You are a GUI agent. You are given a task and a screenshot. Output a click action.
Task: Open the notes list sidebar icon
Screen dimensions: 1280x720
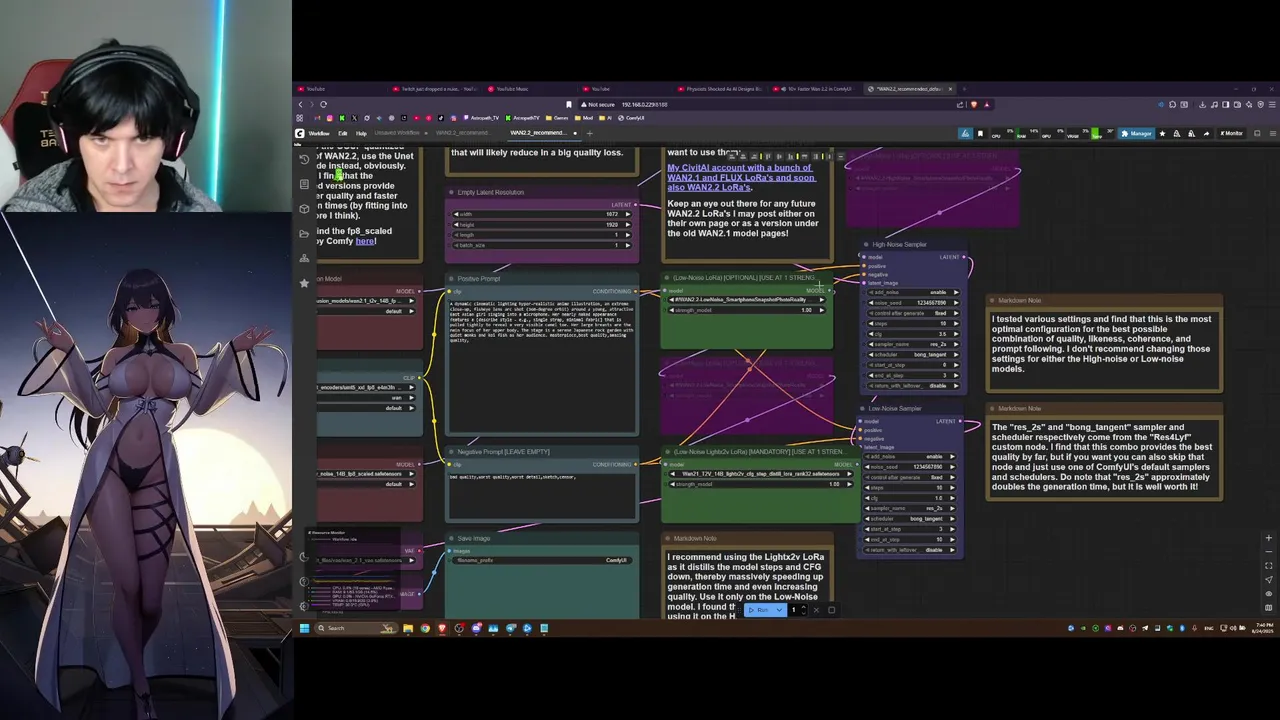[x=304, y=184]
